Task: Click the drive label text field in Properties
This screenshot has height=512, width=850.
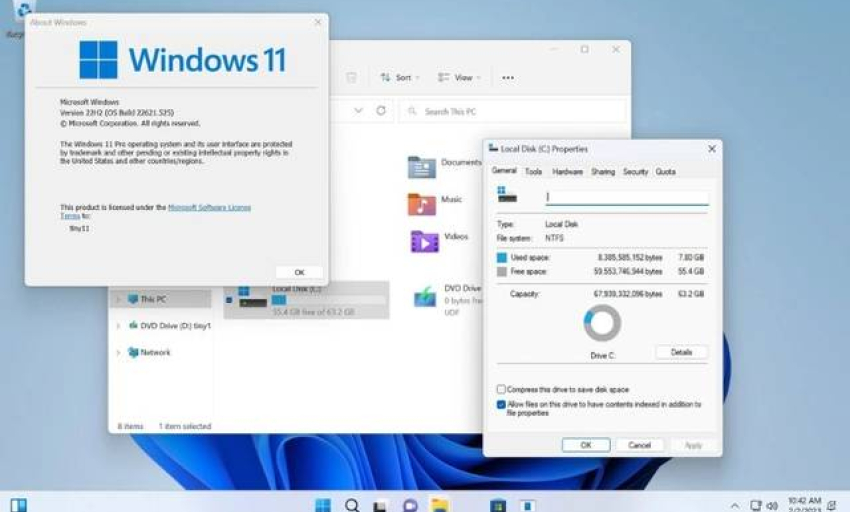Action: (627, 197)
